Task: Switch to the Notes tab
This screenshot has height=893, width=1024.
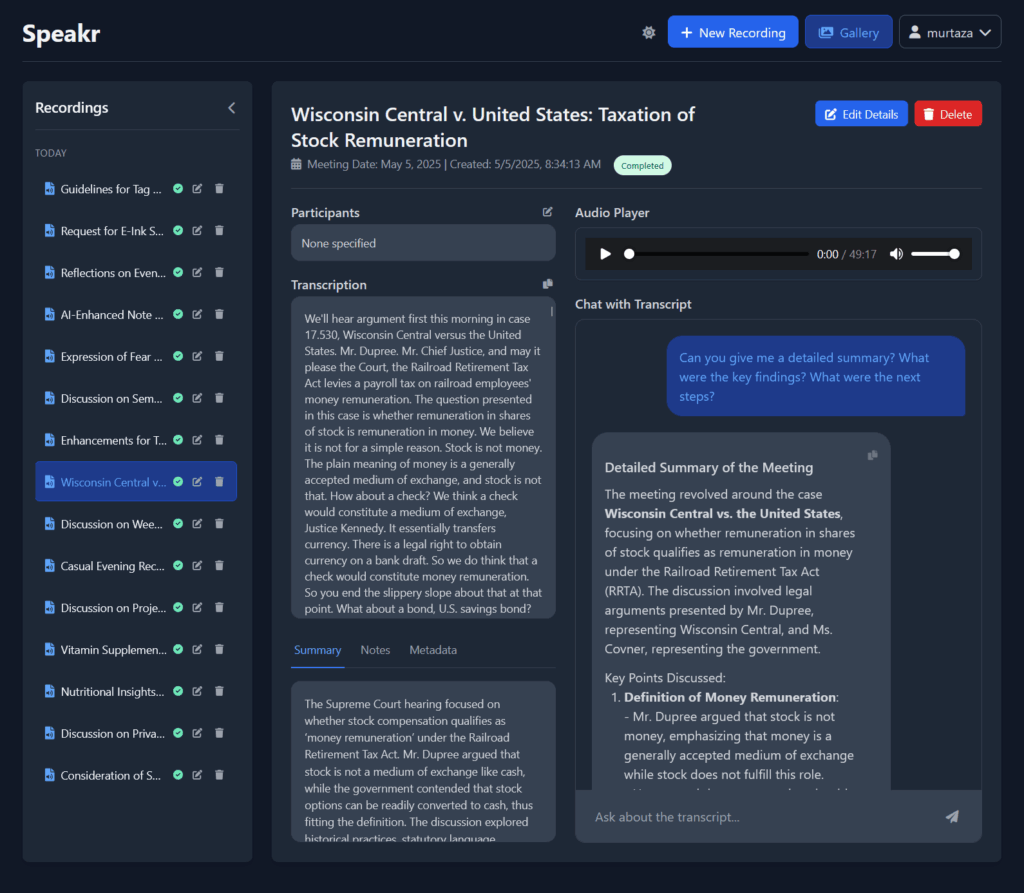Action: click(375, 650)
